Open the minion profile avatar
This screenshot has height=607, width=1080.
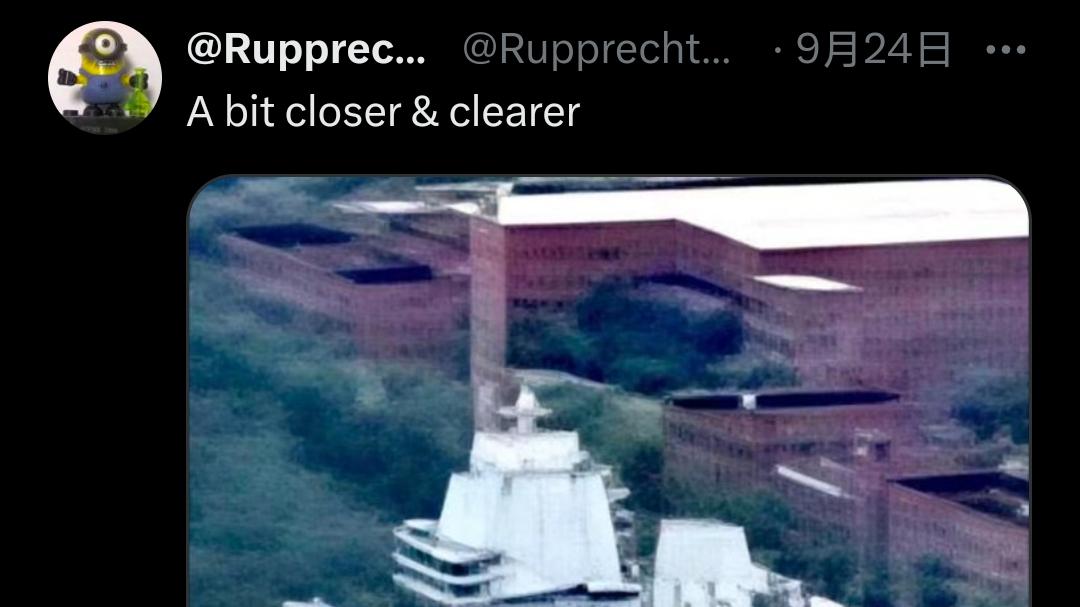pos(105,77)
